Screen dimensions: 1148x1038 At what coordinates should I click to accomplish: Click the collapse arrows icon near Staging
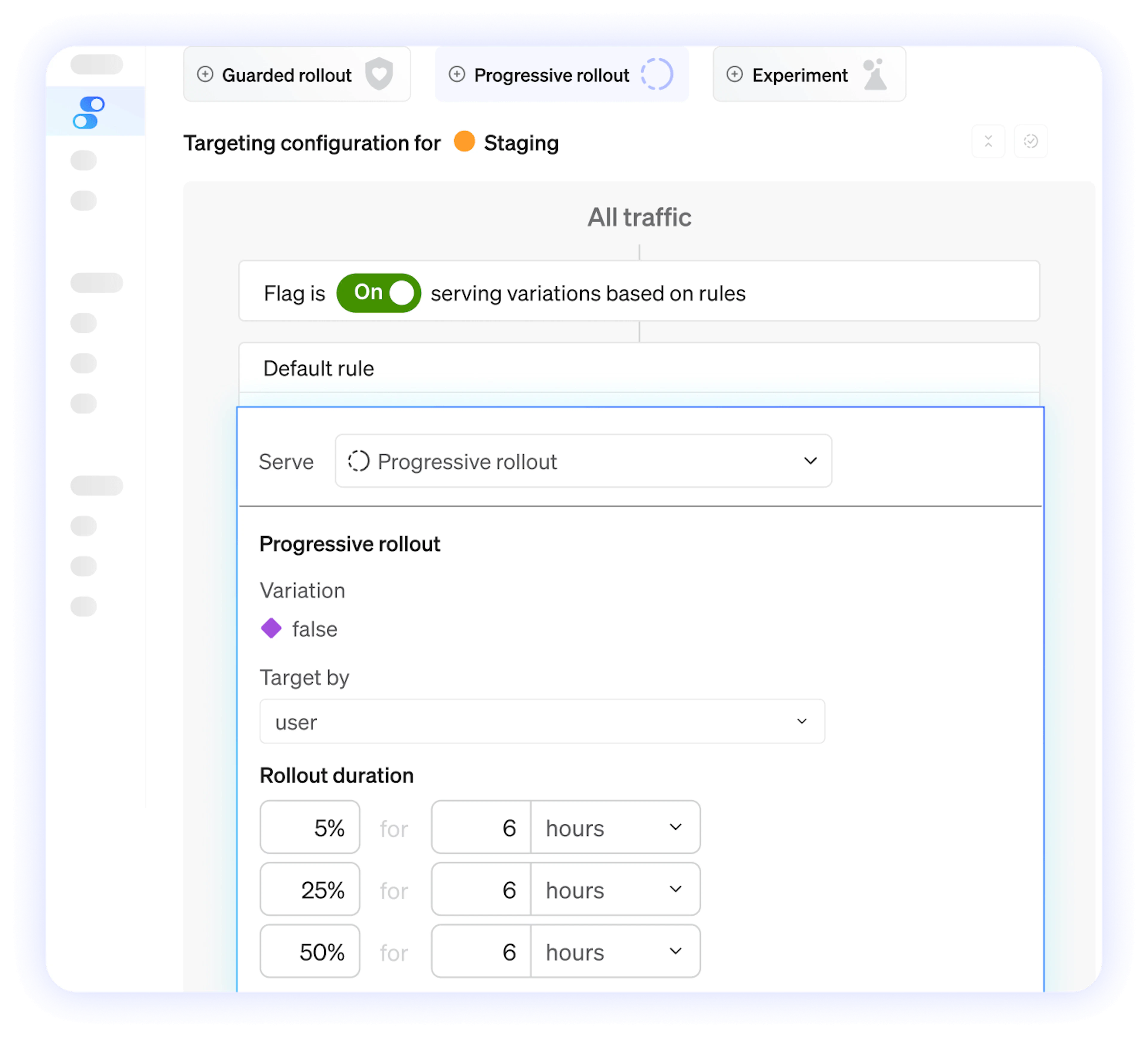pos(988,141)
